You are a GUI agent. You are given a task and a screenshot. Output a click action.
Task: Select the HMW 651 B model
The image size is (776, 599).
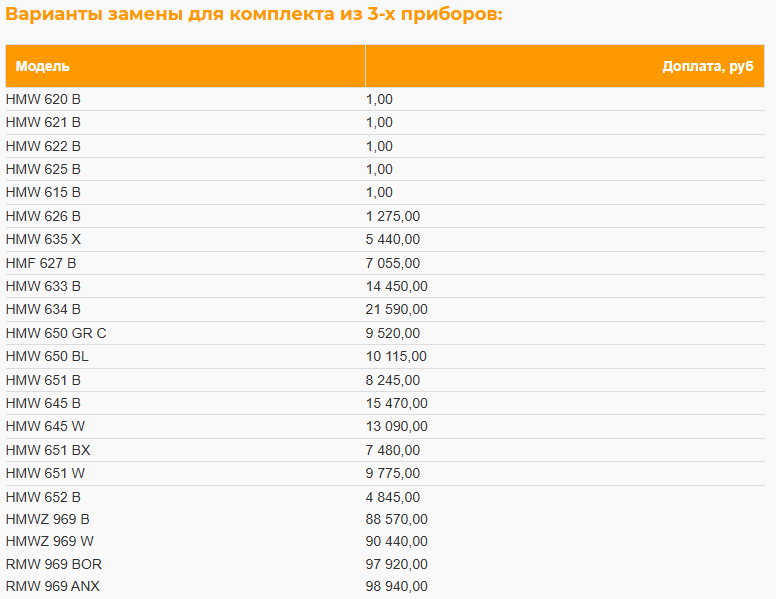(43, 380)
